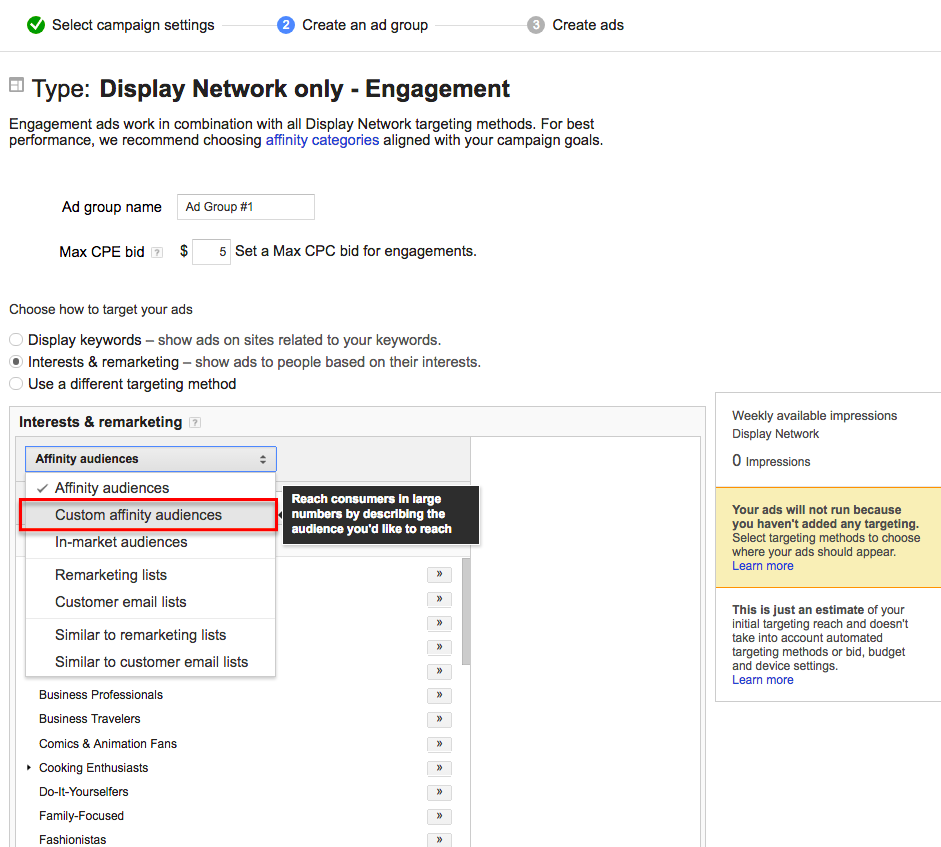Choose Use a different targeting method

click(16, 384)
